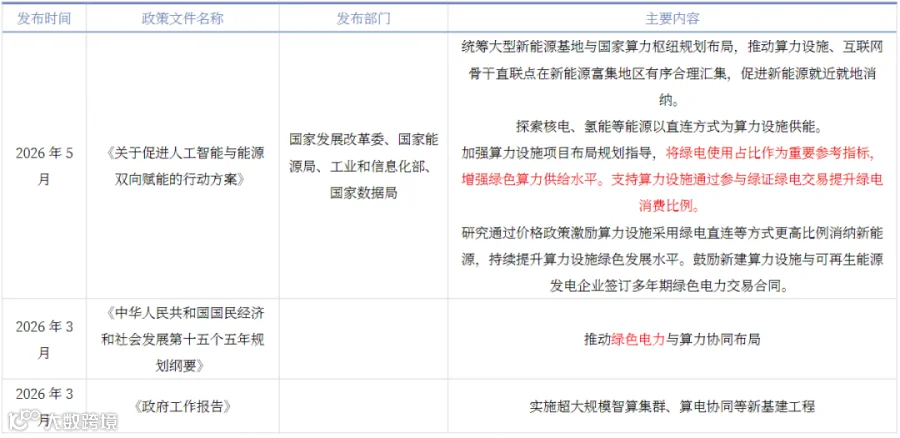Click date cell beside 第十五个五年规划纲要
Viewport: 900px width, 438px height.
(44, 339)
